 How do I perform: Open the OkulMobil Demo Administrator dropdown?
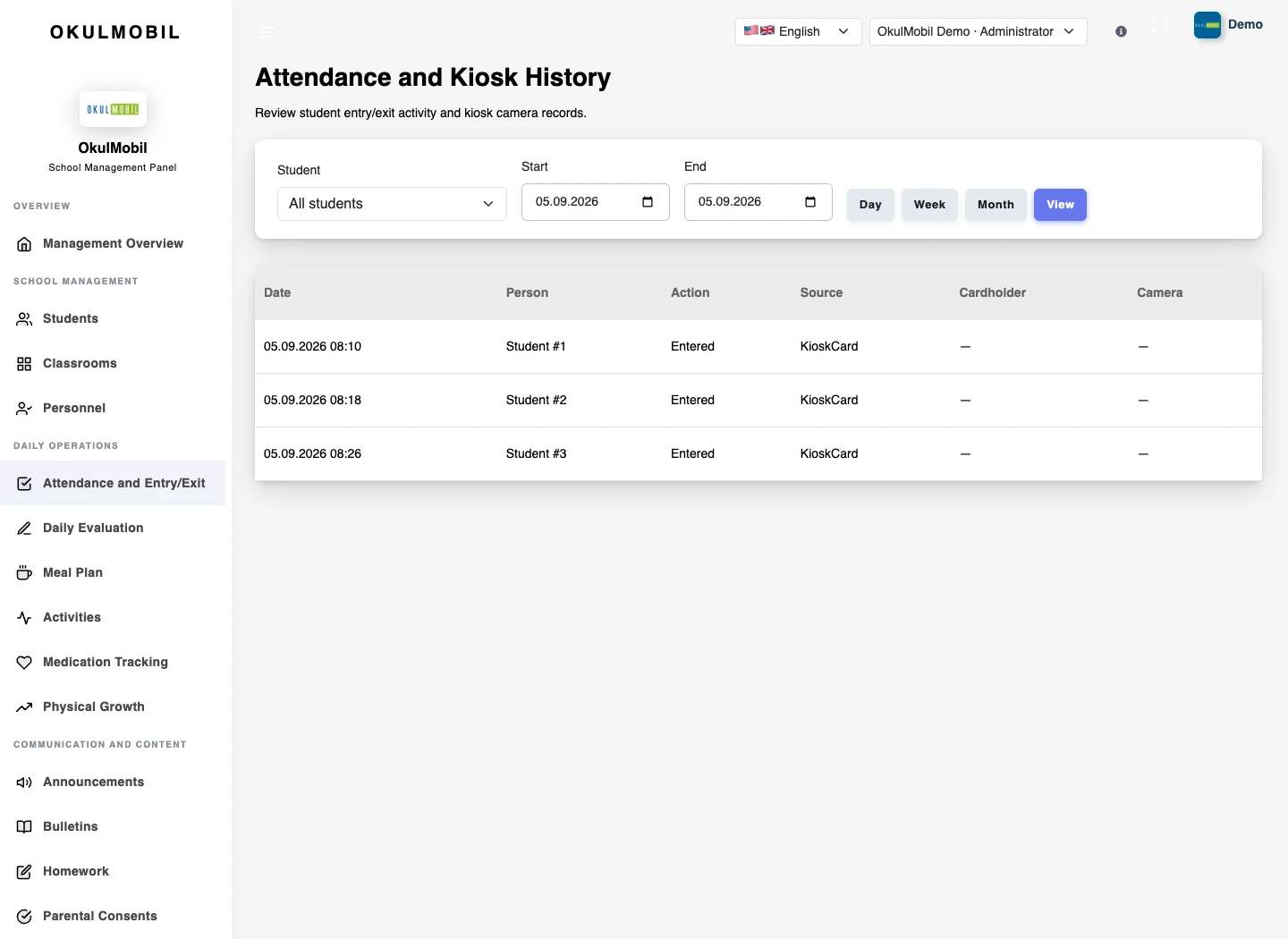tap(978, 31)
